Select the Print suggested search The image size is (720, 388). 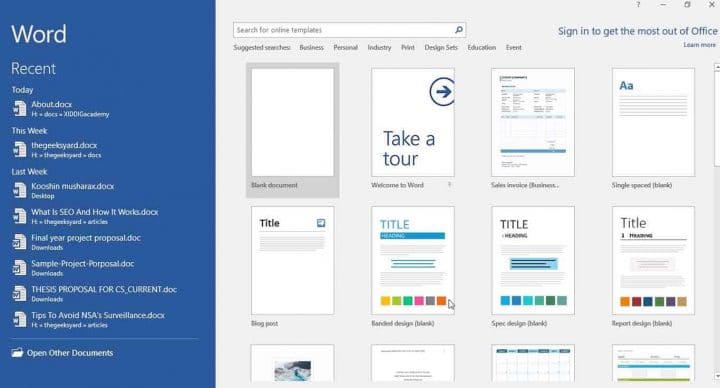click(408, 47)
